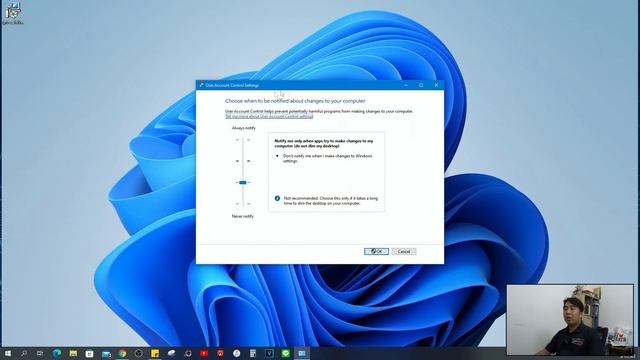The height and width of the screenshot is (360, 640).
Task: Click the 'Always notify' label
Action: point(244,128)
